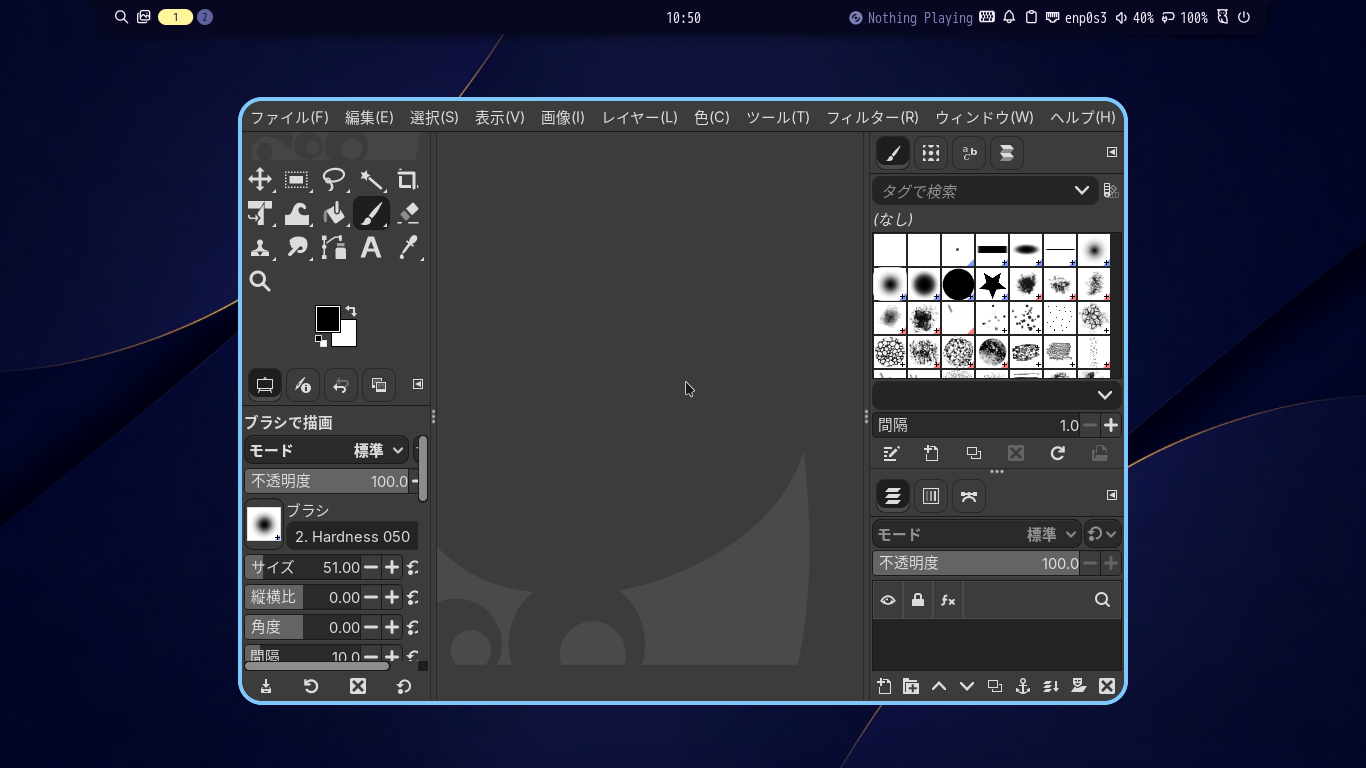Open the 編集(E) menu

coord(369,117)
